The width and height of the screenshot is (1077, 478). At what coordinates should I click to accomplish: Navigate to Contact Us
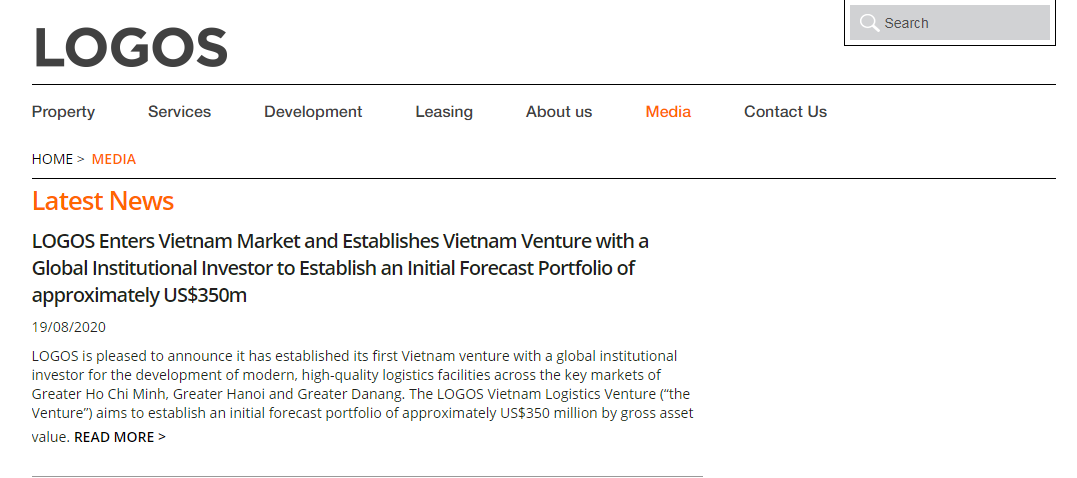[785, 111]
